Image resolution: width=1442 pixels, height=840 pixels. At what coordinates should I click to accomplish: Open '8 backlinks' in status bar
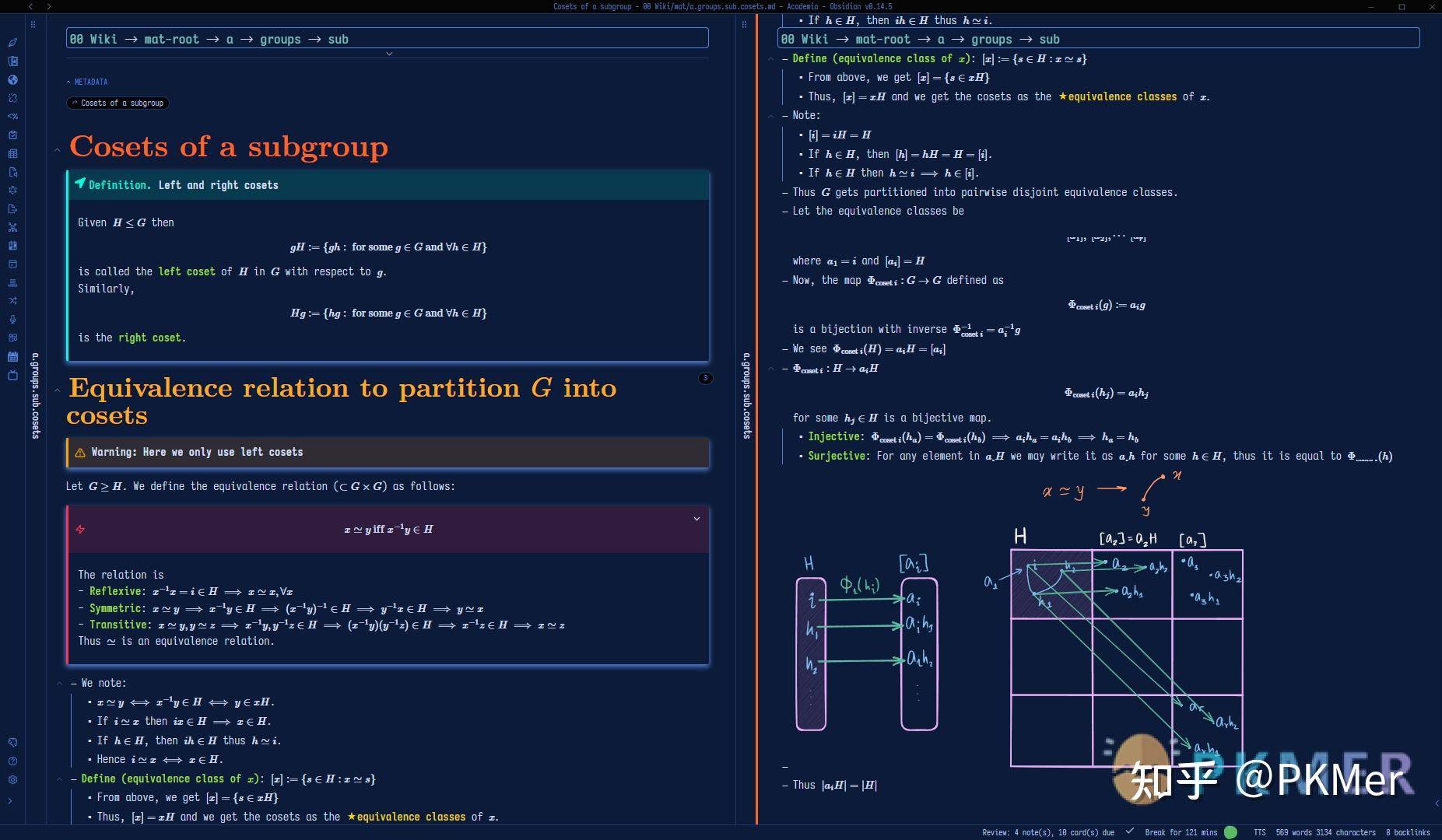coord(1408,832)
